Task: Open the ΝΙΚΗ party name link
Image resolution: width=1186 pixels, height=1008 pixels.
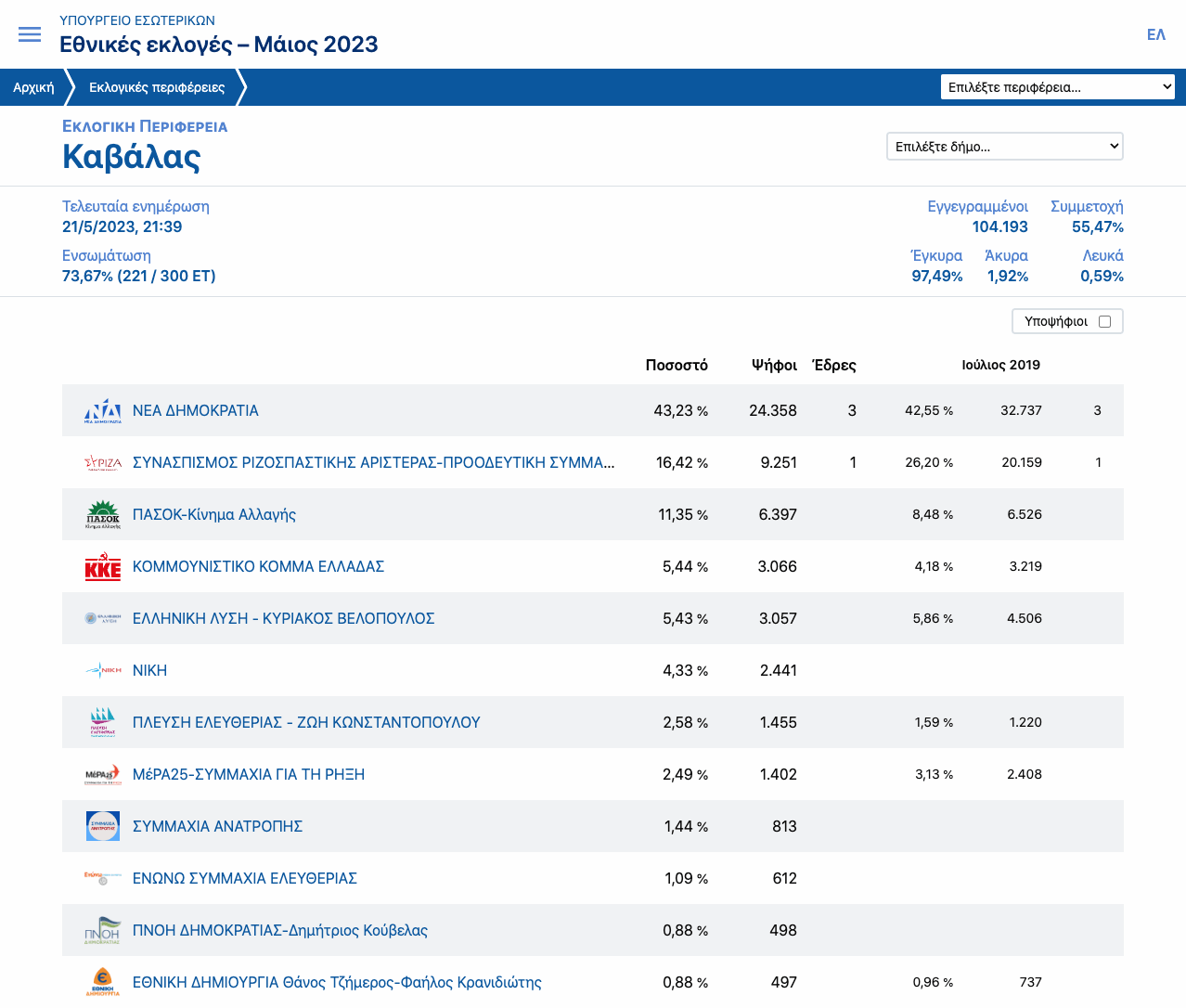Action: 149,670
